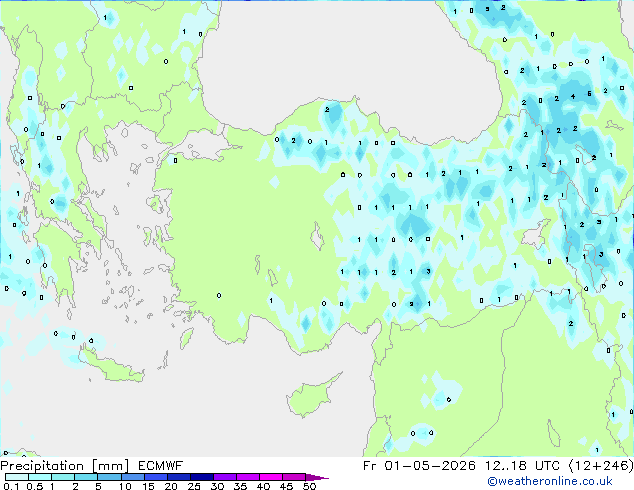Click the island of Crete on the map
Screen dimensions: 634x490
tap(112, 365)
